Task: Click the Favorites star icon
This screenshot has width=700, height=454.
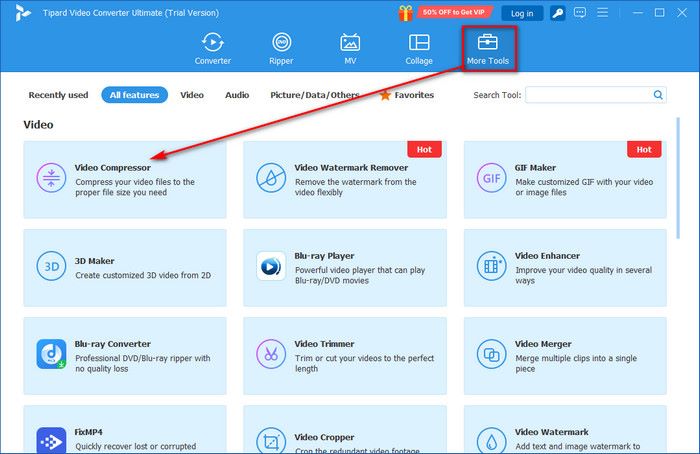Action: click(385, 95)
